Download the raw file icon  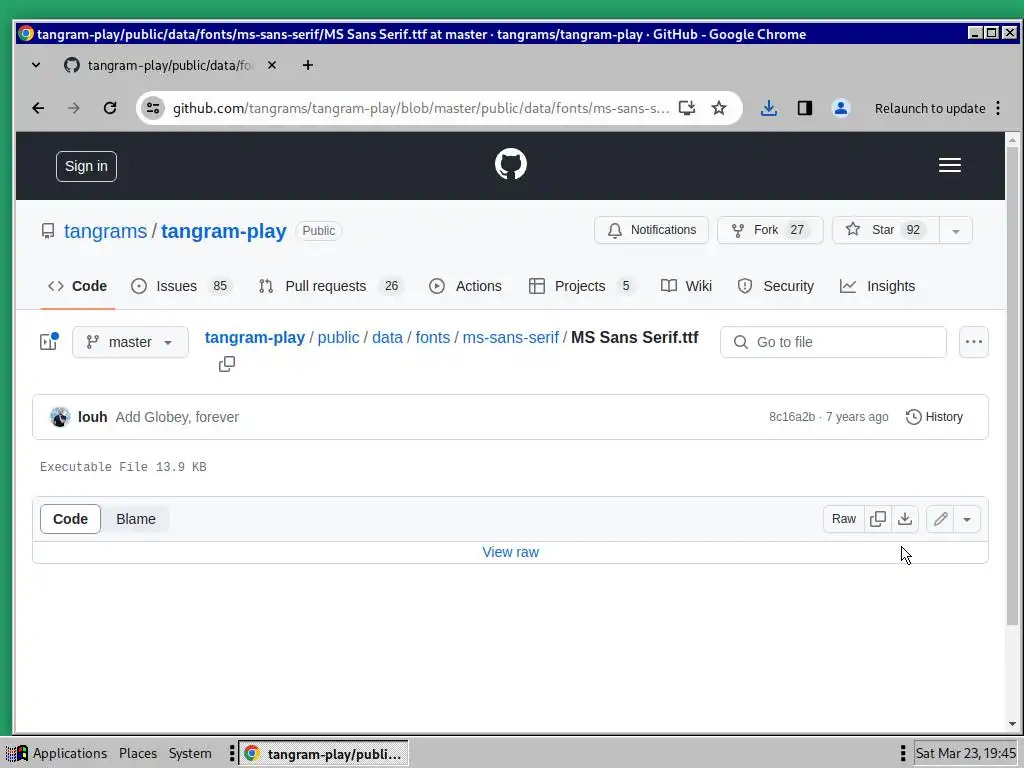(905, 519)
